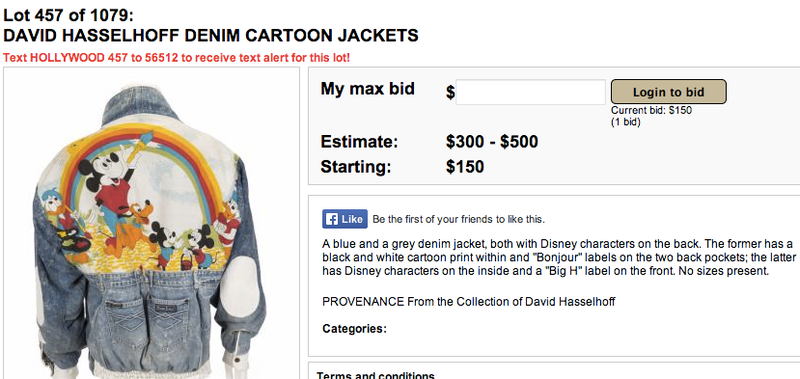
Task: Click the dollar sign beside the bid field
Action: [451, 93]
